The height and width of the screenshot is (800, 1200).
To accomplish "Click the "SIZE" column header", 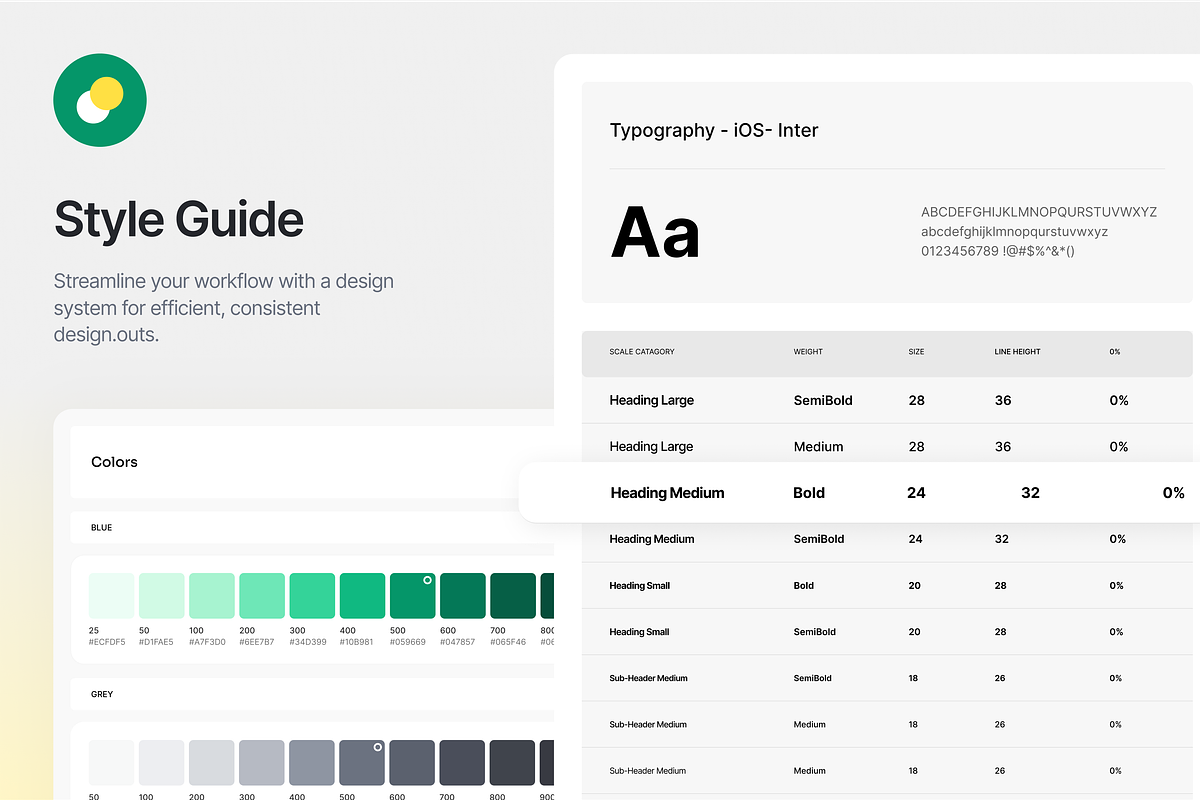I will [916, 352].
